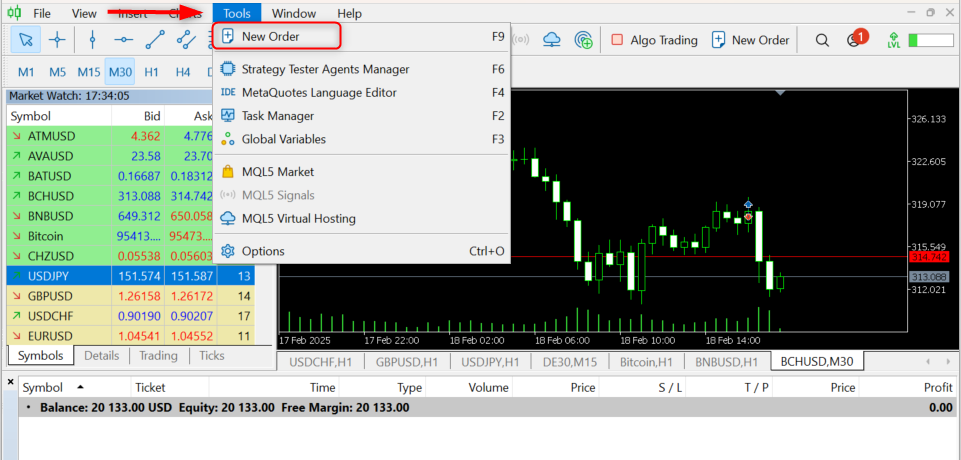Select MQL5 Virtual Hosting entry
Image resolution: width=961 pixels, height=460 pixels.
pos(362,218)
